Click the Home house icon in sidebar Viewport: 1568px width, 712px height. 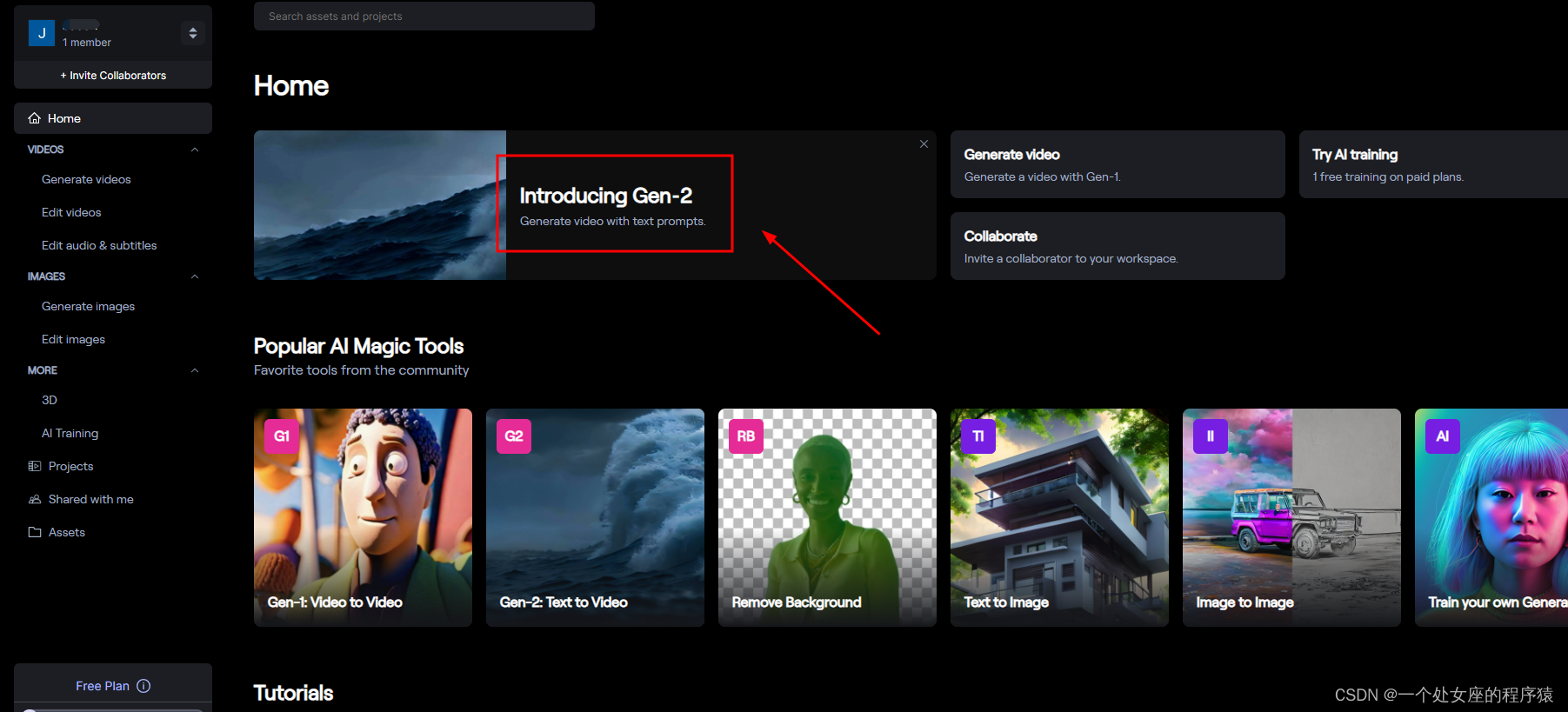pos(35,118)
